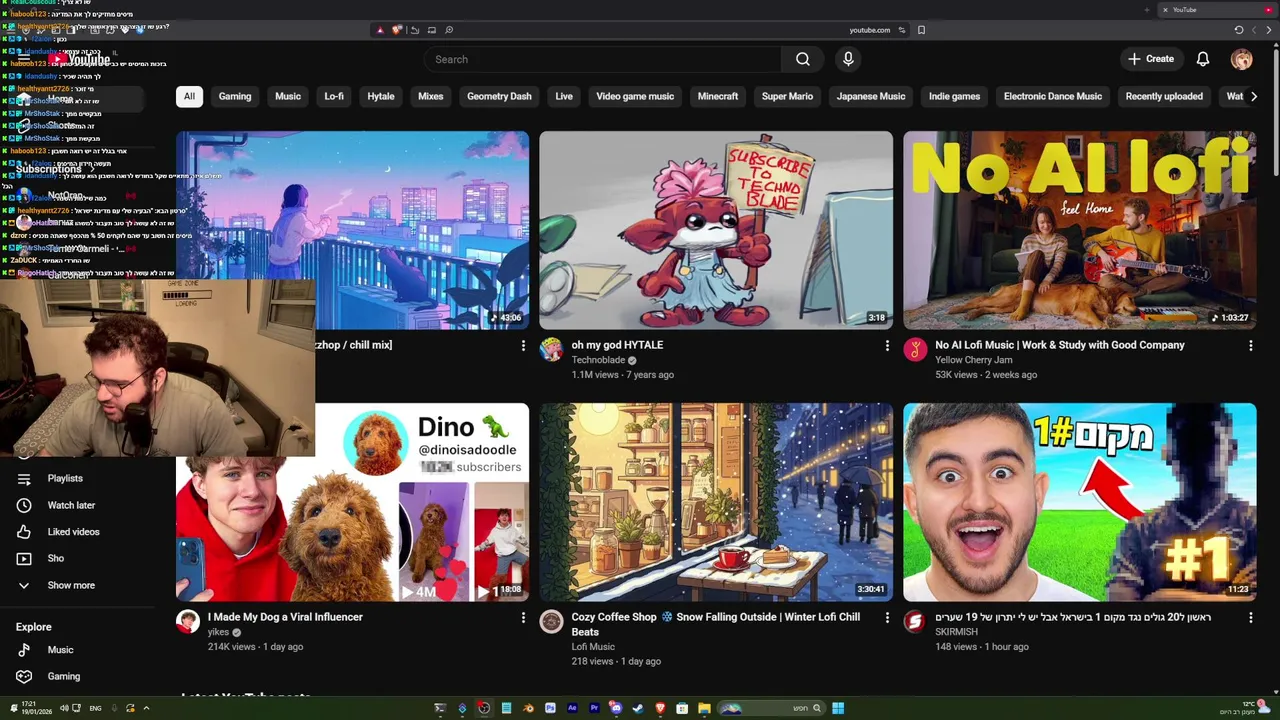This screenshot has width=1280, height=720.
Task: Open the notifications bell
Action: (1203, 59)
